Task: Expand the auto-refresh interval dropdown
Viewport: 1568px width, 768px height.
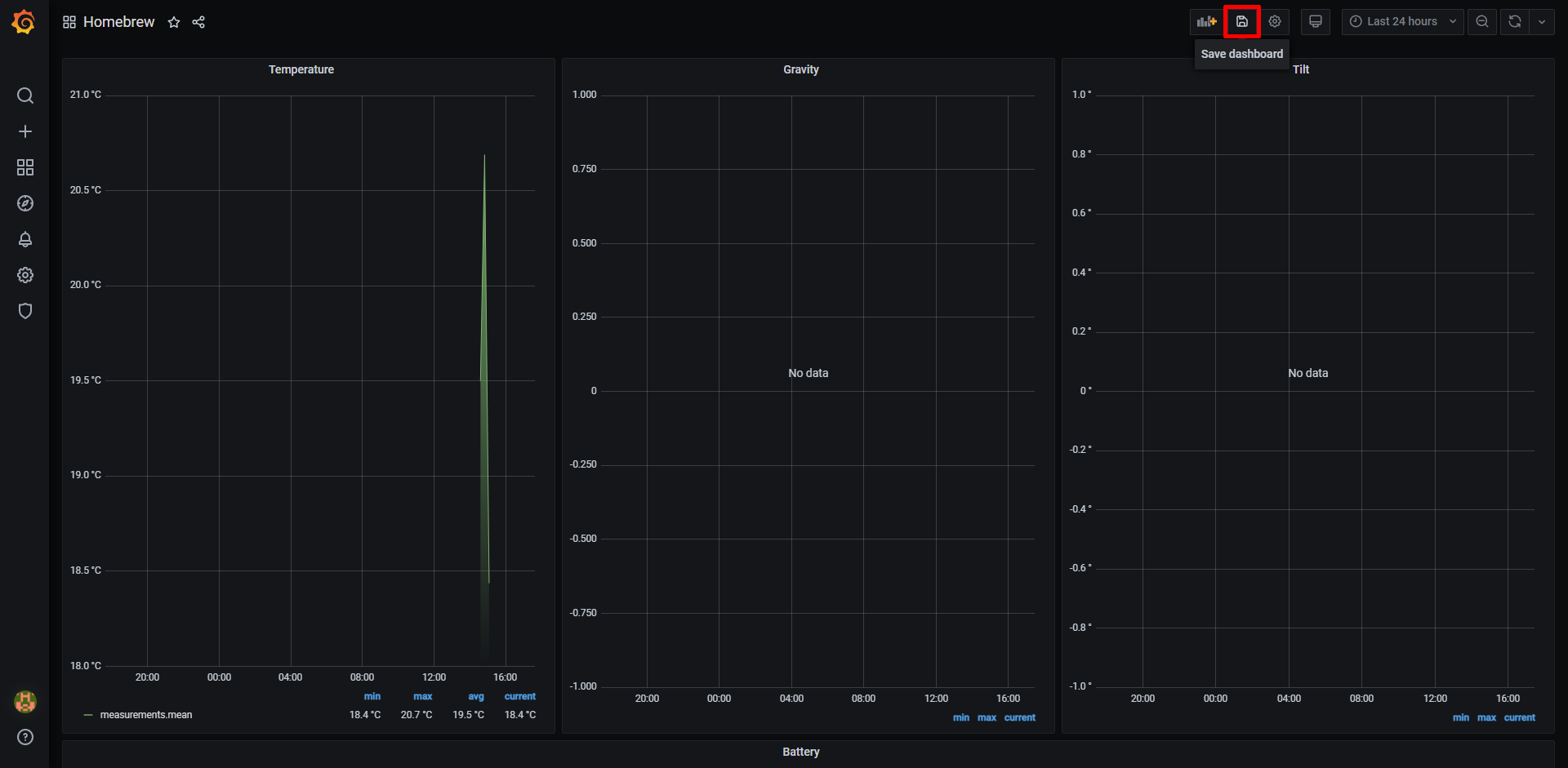Action: (x=1543, y=21)
